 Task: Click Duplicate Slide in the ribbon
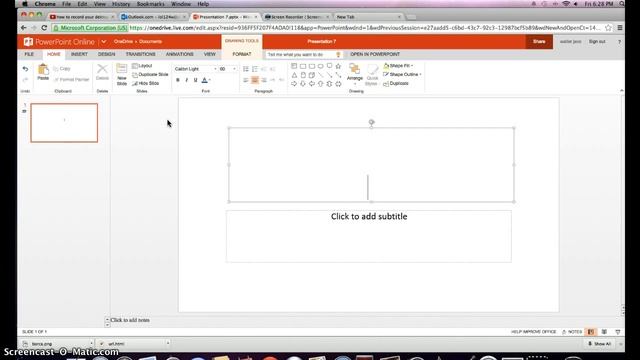pyautogui.click(x=150, y=74)
